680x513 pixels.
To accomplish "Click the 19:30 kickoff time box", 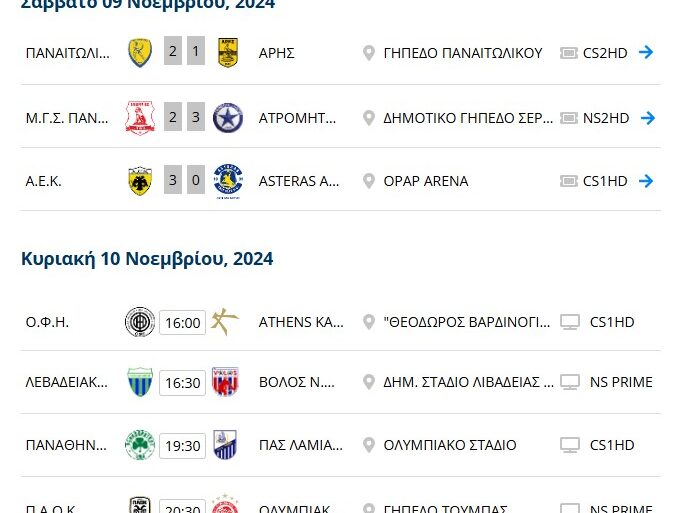I will pyautogui.click(x=182, y=445).
